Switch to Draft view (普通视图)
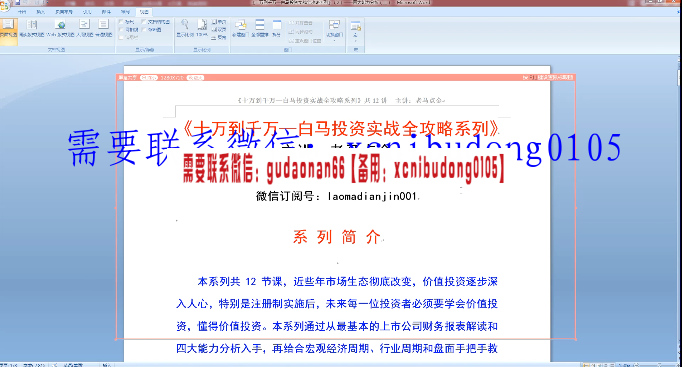The image size is (682, 367). pyautogui.click(x=104, y=29)
